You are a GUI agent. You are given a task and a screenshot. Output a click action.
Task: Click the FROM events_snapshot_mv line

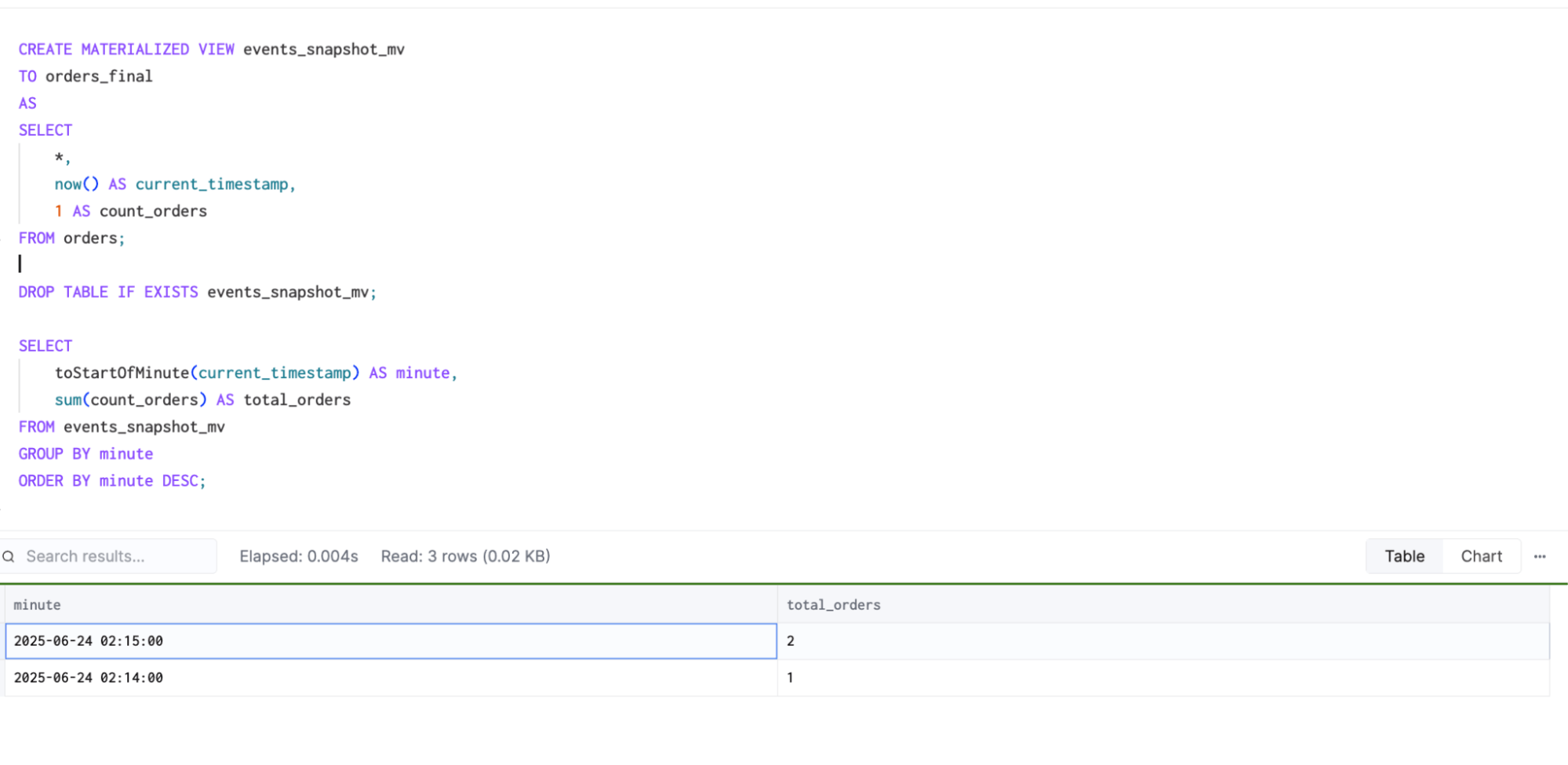[122, 427]
